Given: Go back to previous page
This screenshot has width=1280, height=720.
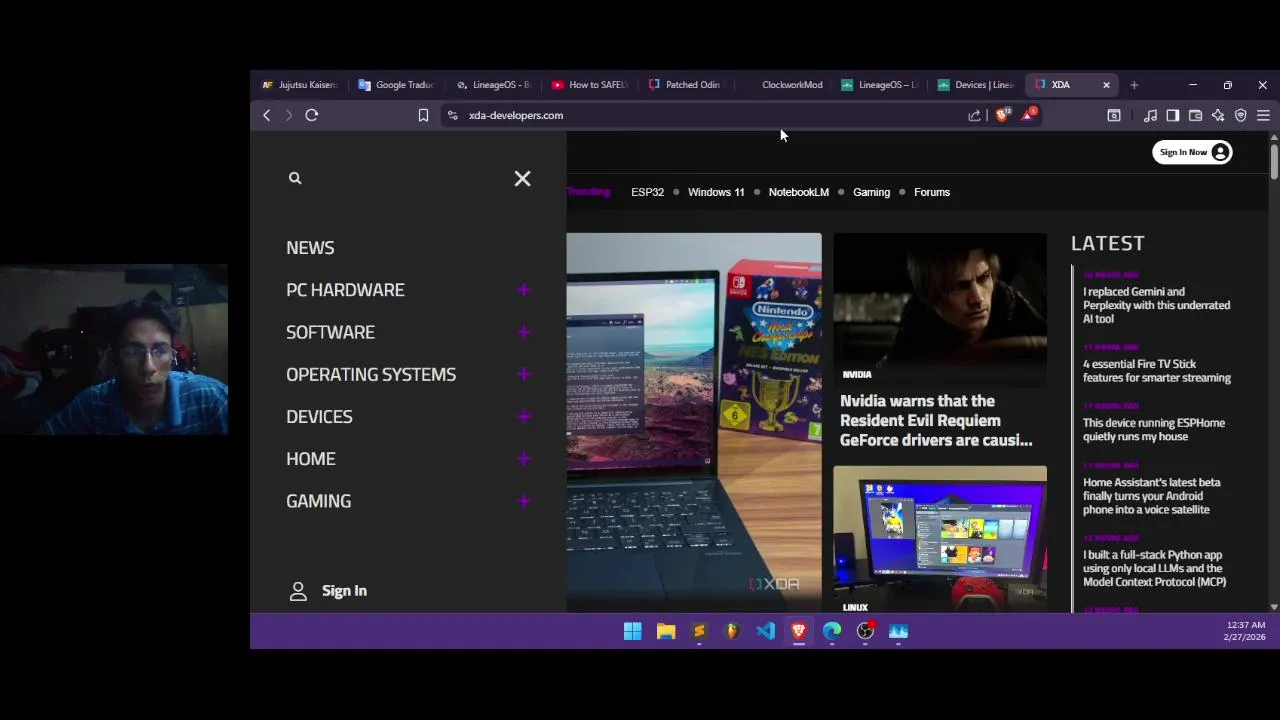Looking at the screenshot, I should pos(267,115).
